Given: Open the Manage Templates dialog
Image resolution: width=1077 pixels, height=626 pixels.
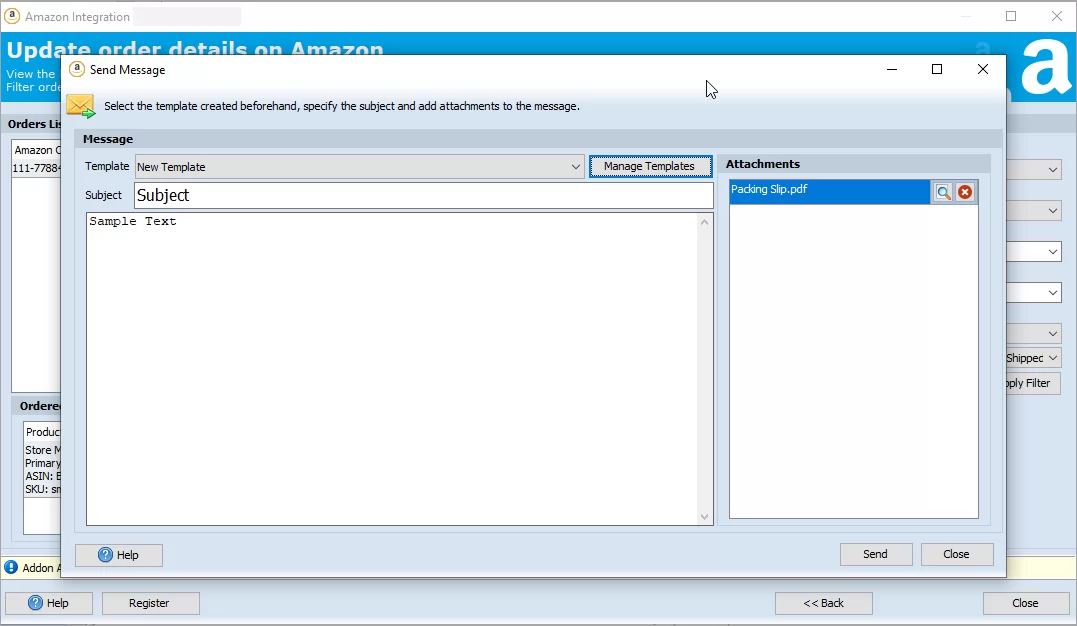Looking at the screenshot, I should click(x=650, y=166).
